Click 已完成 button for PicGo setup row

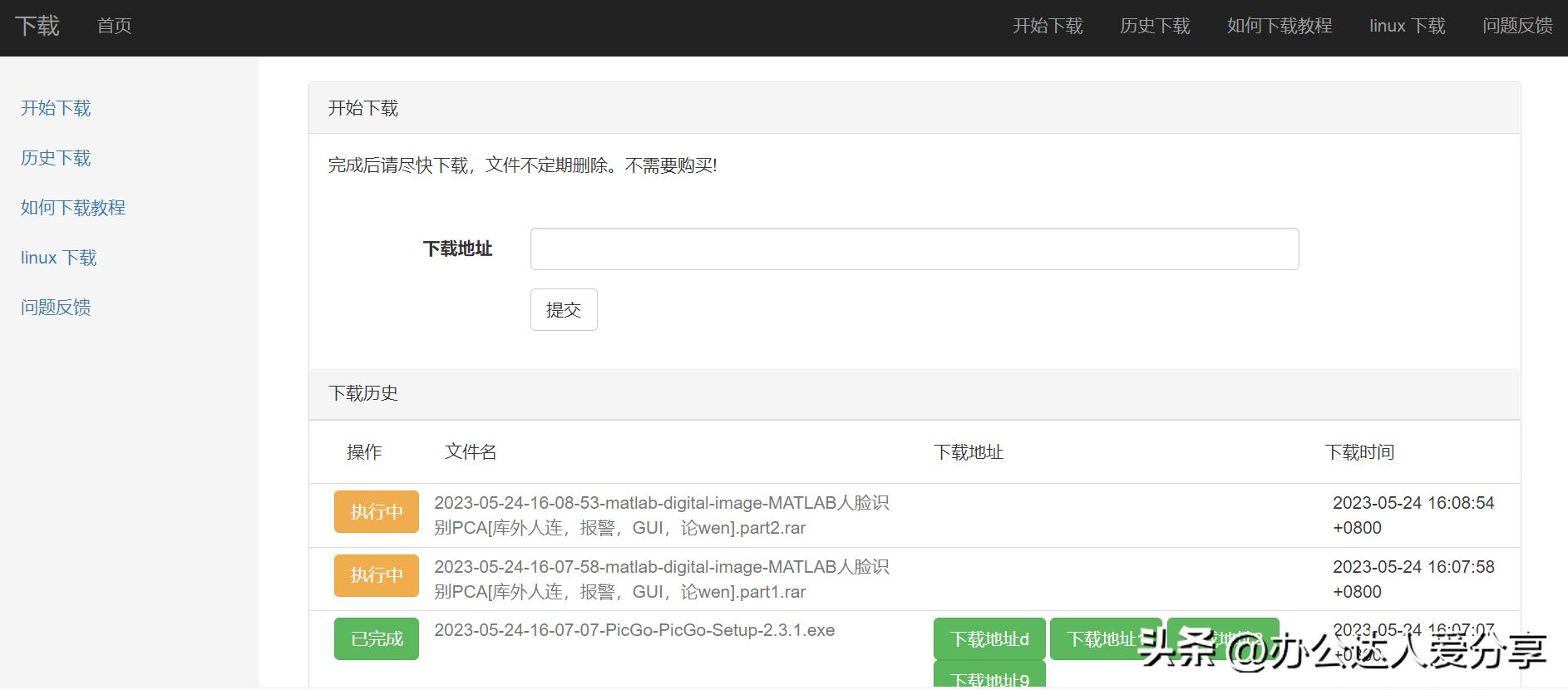coord(377,638)
